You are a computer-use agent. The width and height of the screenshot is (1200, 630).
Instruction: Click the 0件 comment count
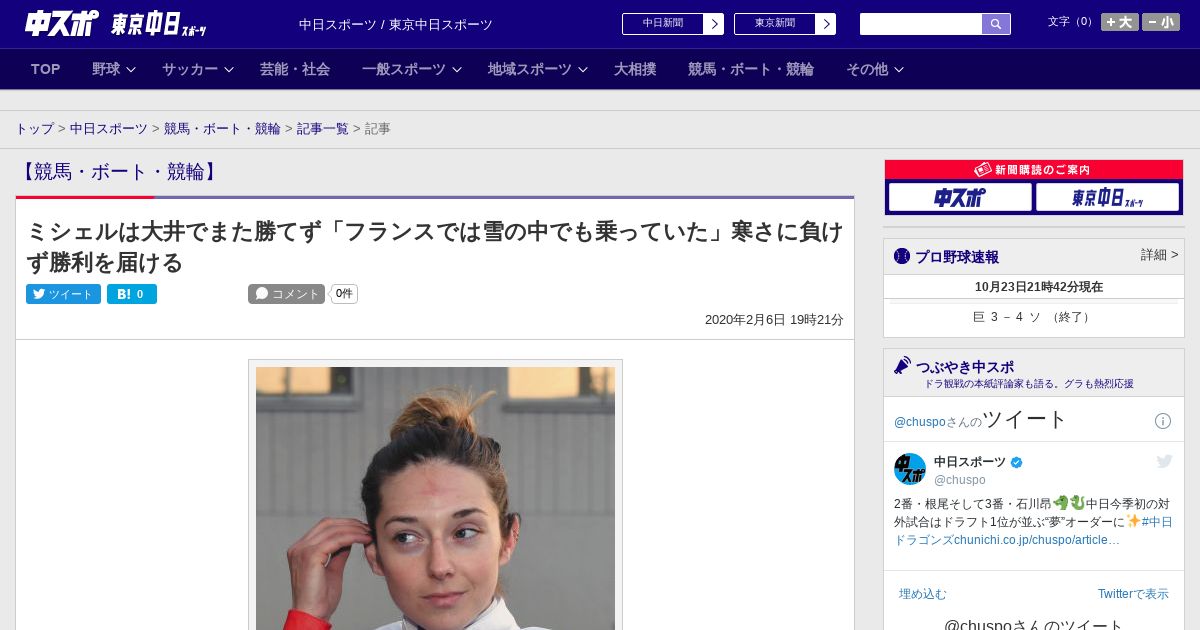coord(344,294)
